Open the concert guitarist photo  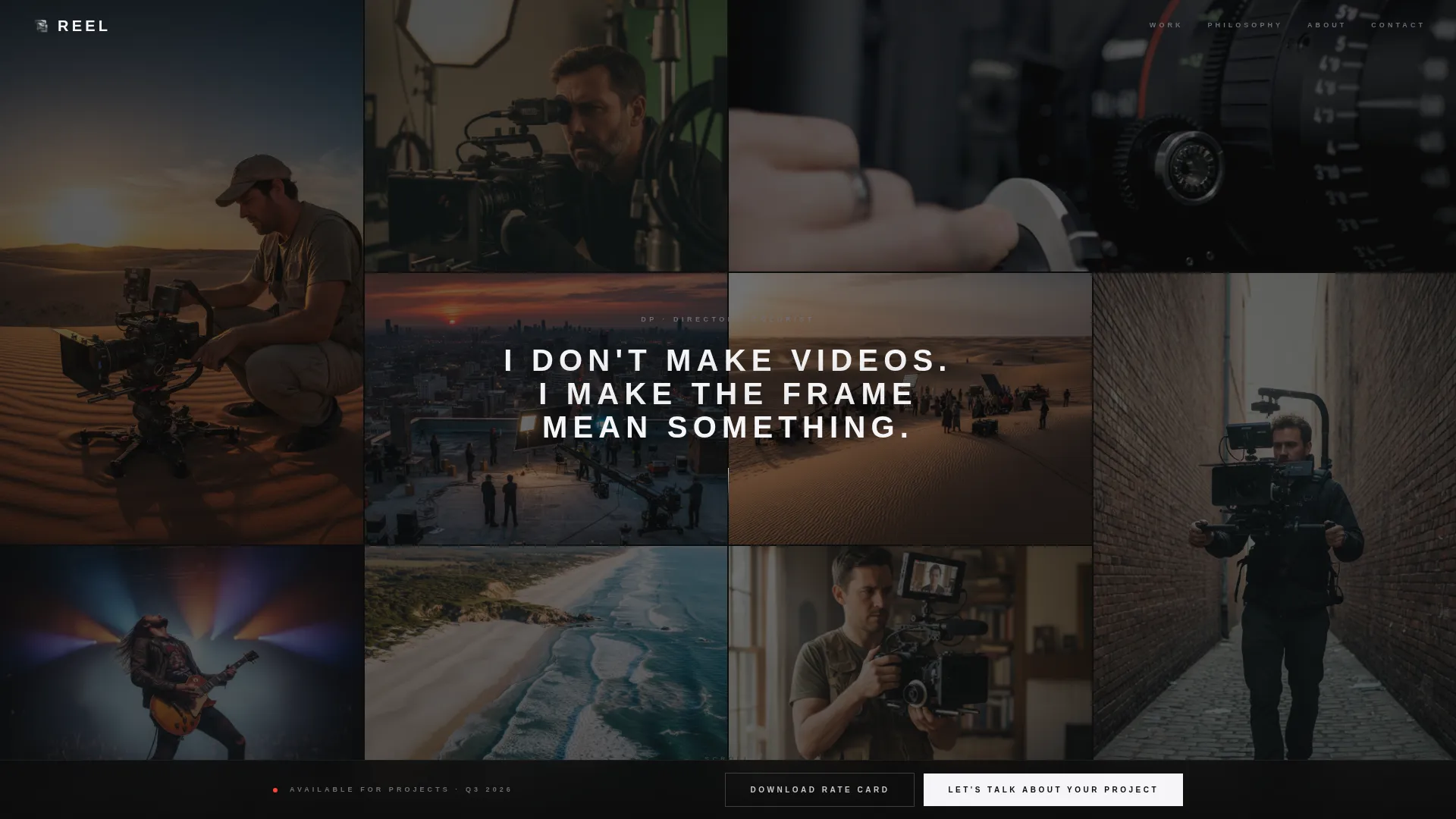pos(181,653)
